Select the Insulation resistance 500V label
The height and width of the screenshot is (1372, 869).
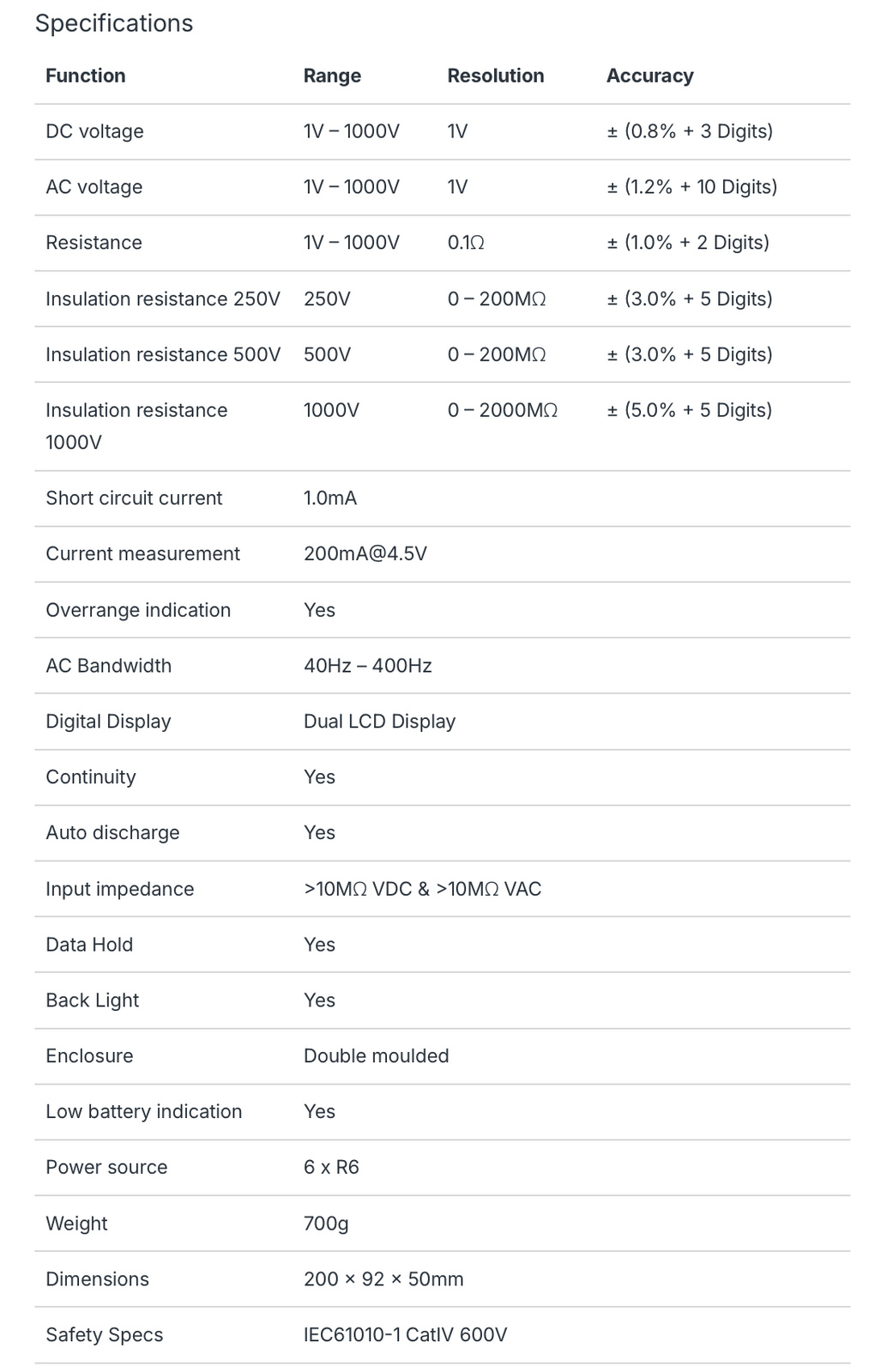[x=163, y=354]
